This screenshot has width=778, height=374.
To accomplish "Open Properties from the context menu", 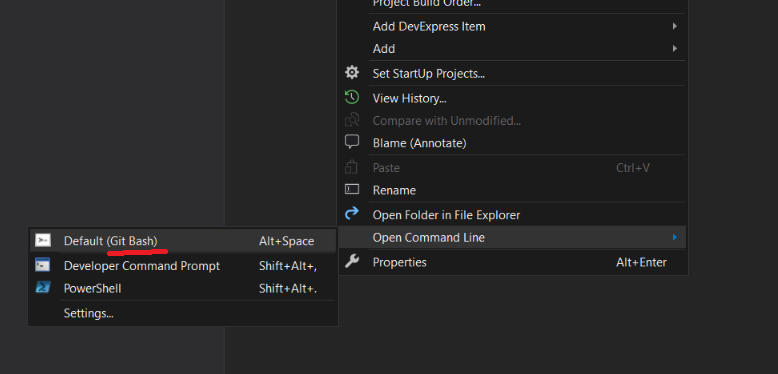I will 512,262.
